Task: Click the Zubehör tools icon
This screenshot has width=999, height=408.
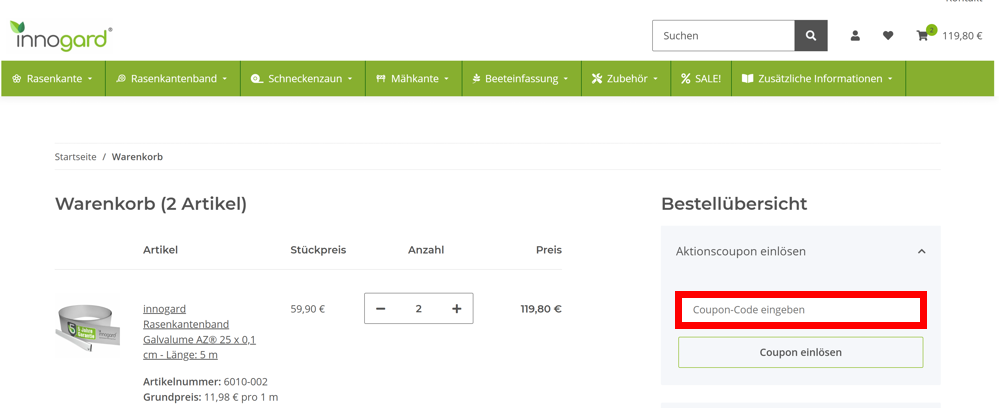Action: point(596,79)
